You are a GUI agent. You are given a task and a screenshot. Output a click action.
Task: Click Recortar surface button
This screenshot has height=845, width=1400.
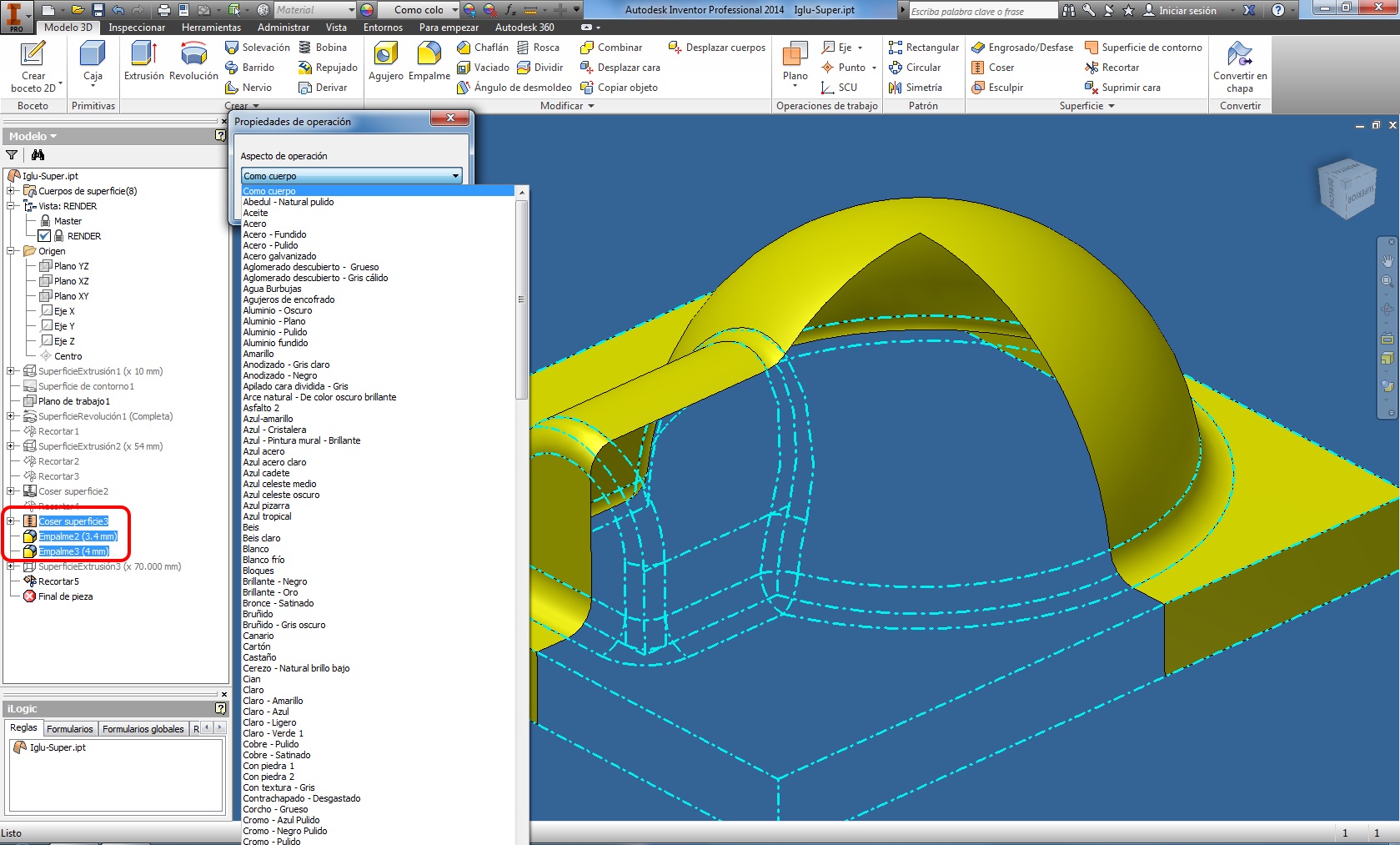pos(1111,68)
